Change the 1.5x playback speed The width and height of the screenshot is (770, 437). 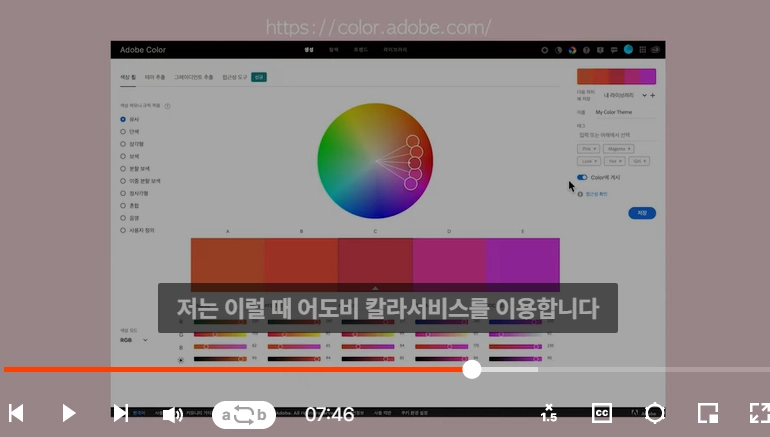pos(549,413)
